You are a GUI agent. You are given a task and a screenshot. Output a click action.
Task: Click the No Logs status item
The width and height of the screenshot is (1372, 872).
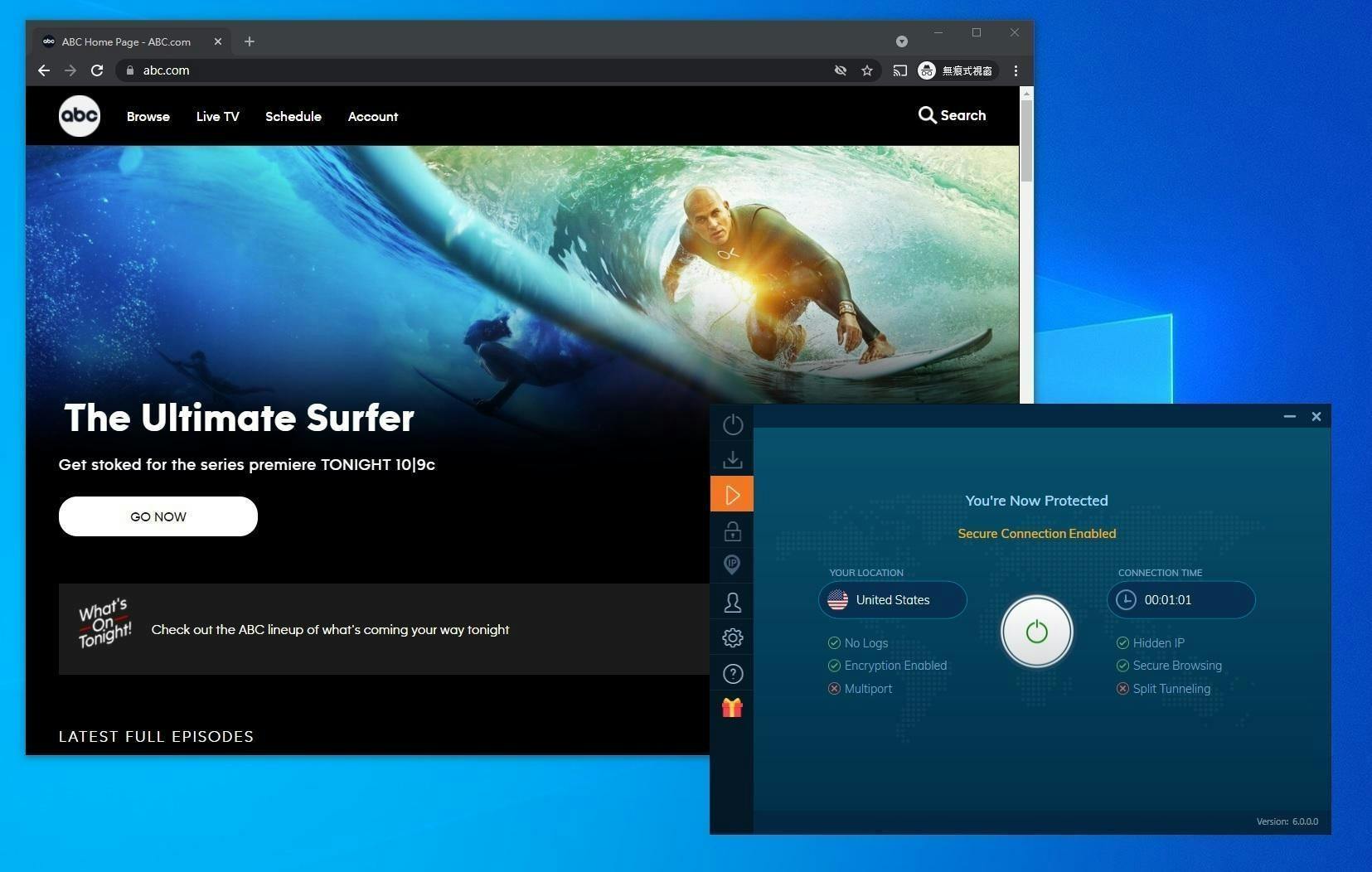[858, 643]
